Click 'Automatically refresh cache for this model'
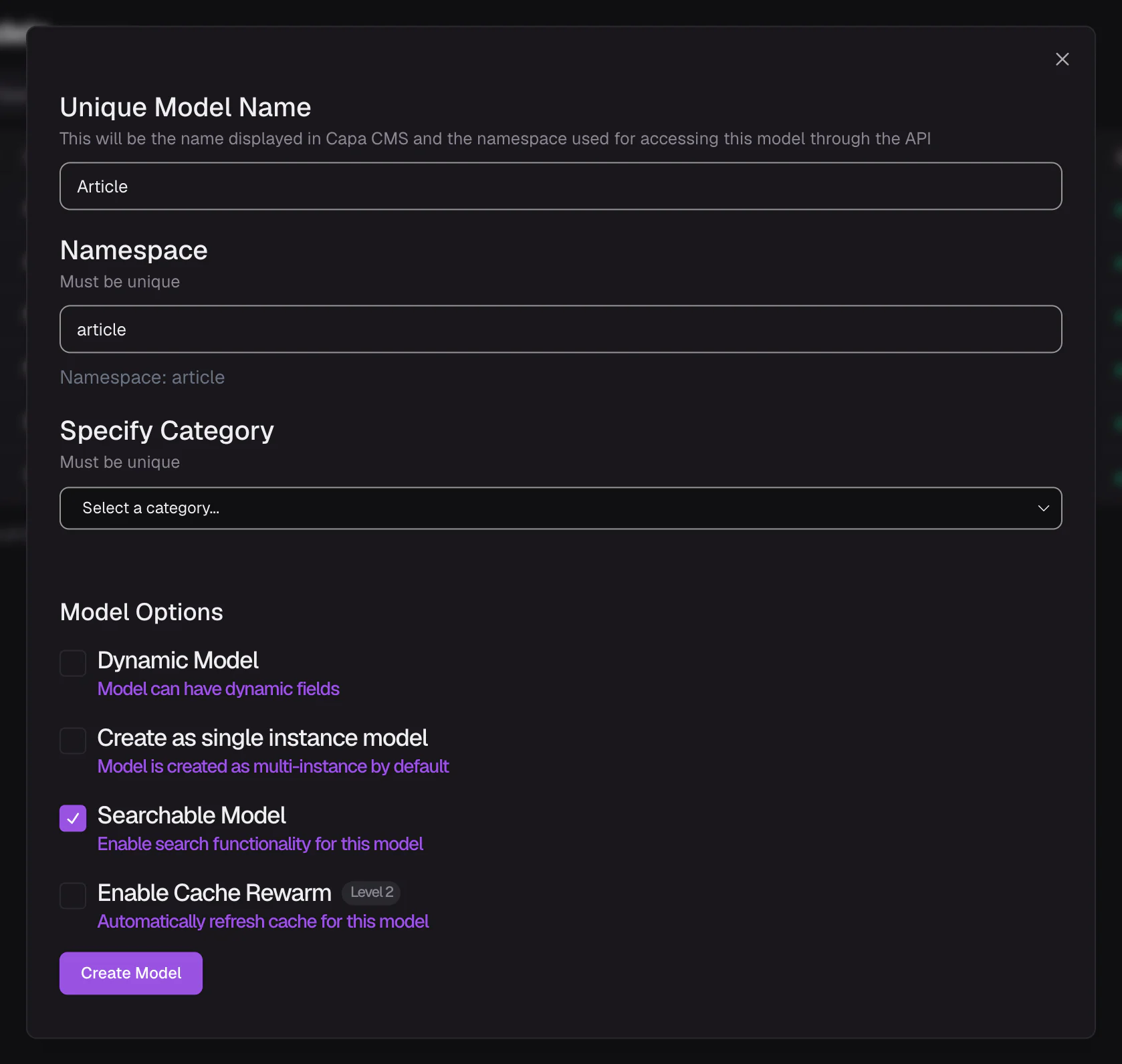1122x1064 pixels. pos(263,922)
